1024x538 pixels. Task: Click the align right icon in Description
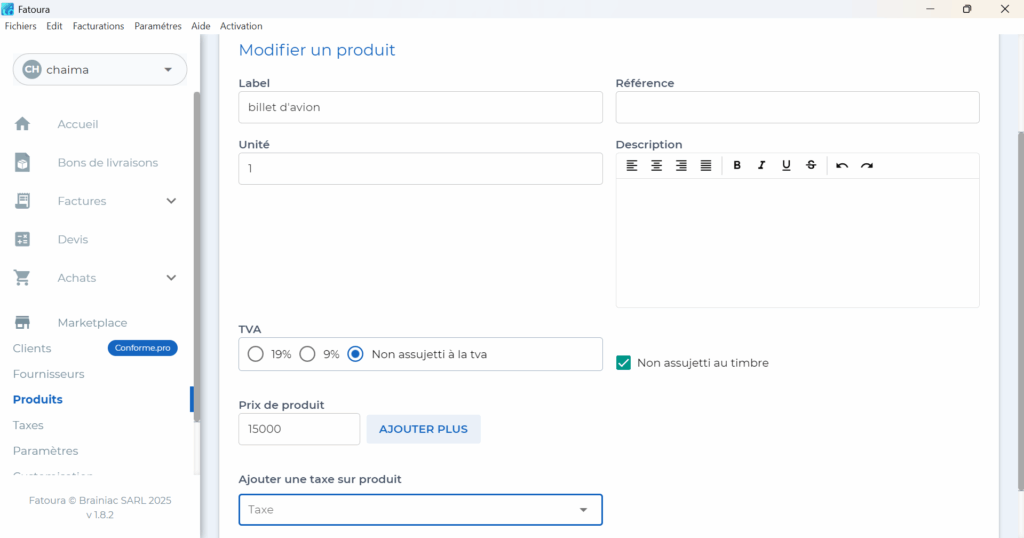[x=681, y=166]
